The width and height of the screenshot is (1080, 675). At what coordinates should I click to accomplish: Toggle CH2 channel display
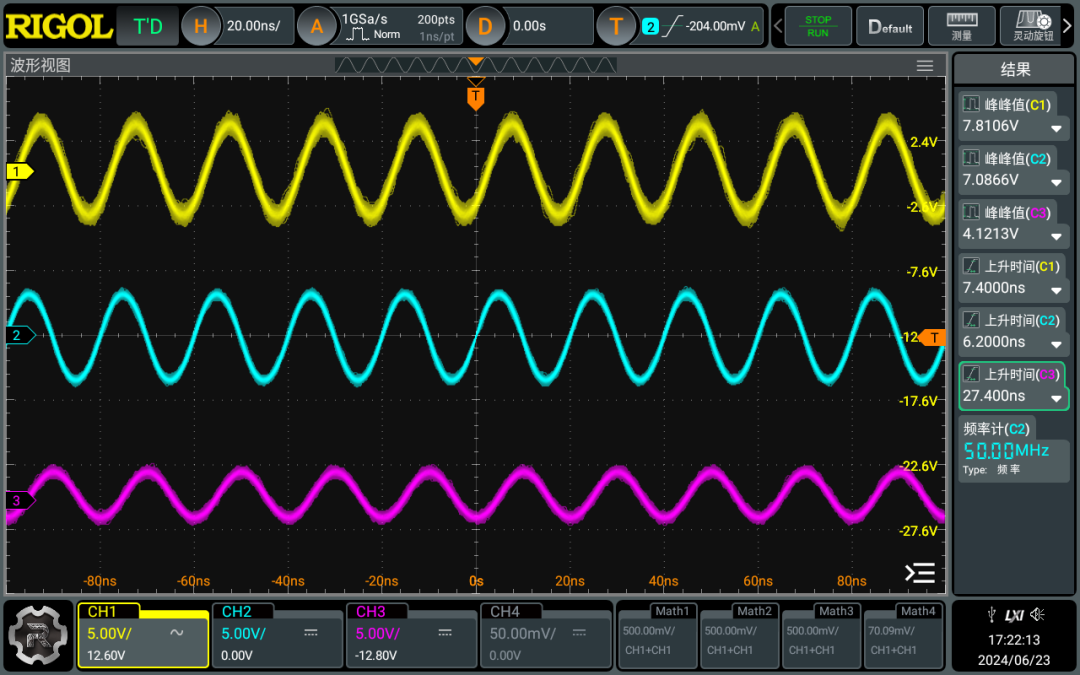point(278,634)
